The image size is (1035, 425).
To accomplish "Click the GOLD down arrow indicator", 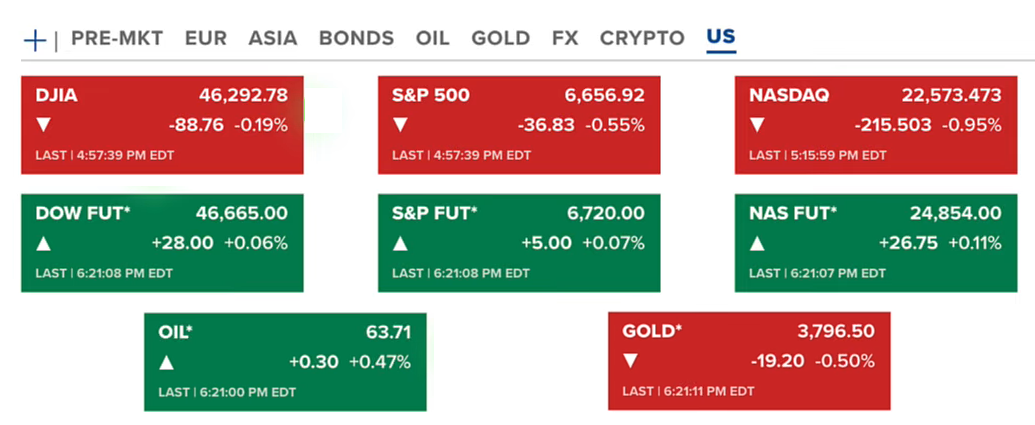I will (x=630, y=362).
